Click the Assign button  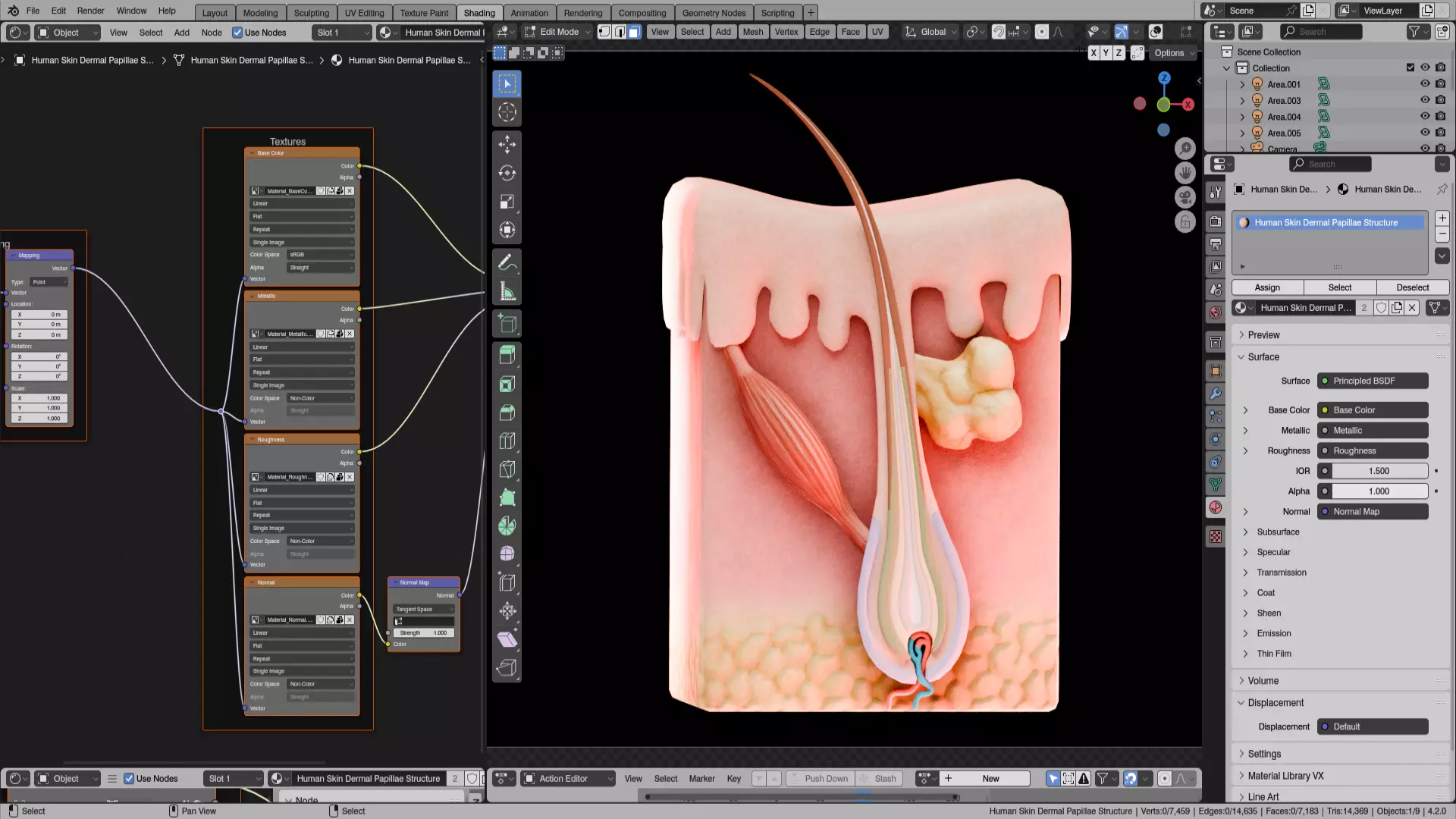pyautogui.click(x=1267, y=288)
